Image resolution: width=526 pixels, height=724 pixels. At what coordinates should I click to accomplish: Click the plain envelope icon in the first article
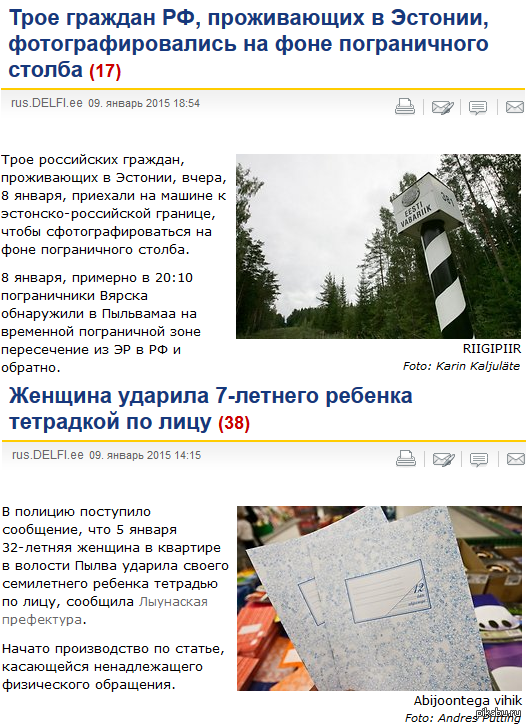pos(515,107)
